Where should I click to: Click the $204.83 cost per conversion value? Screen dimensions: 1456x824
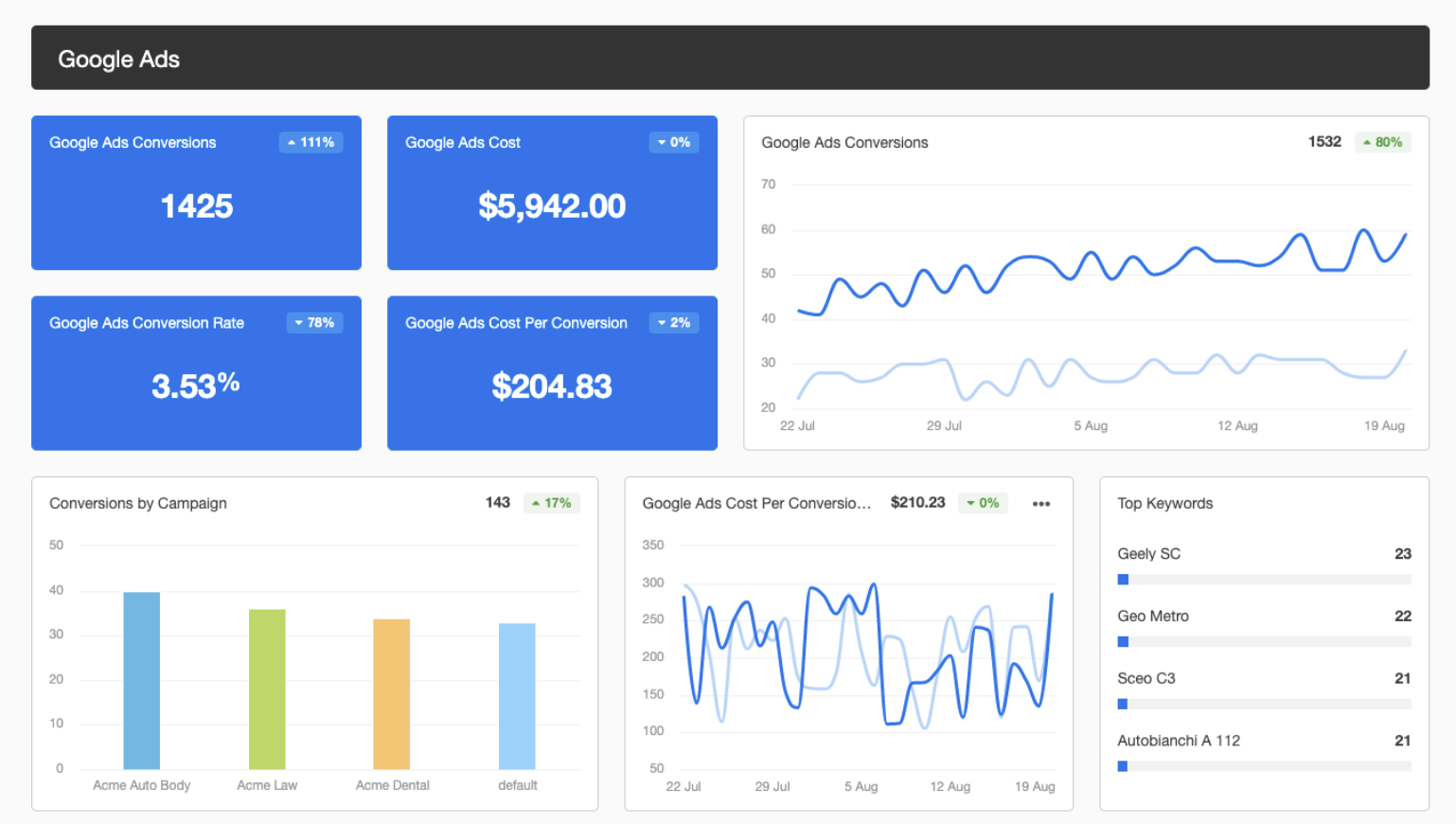tap(552, 386)
